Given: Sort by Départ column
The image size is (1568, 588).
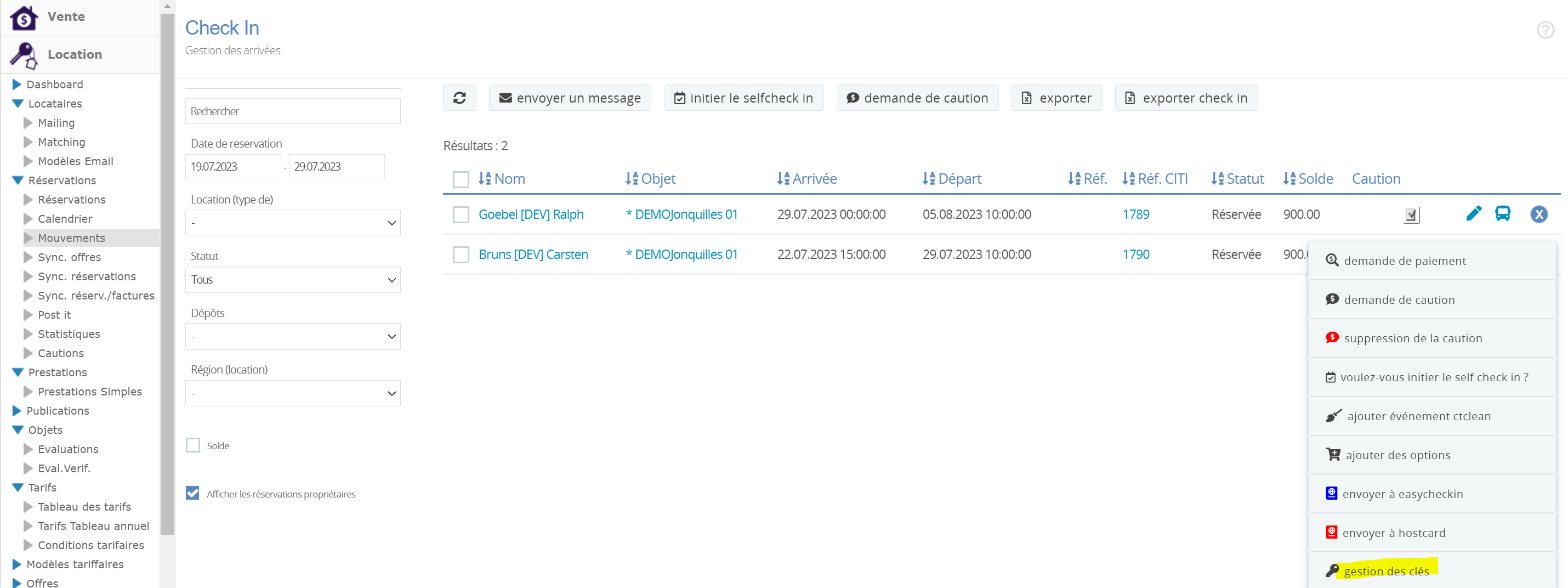Looking at the screenshot, I should click(x=951, y=178).
